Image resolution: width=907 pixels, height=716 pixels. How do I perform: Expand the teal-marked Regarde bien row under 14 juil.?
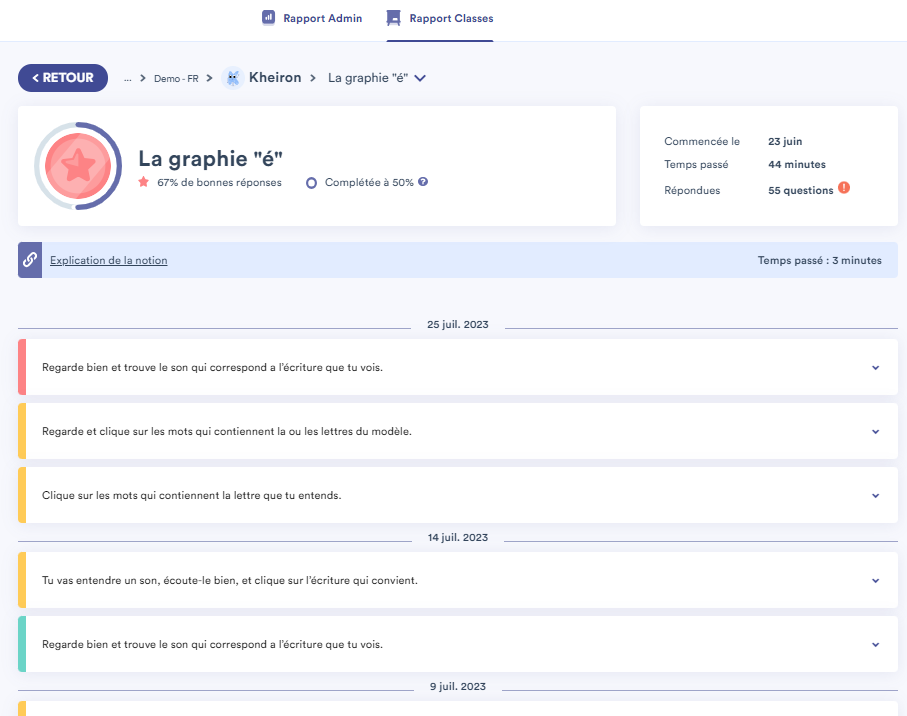(x=458, y=644)
